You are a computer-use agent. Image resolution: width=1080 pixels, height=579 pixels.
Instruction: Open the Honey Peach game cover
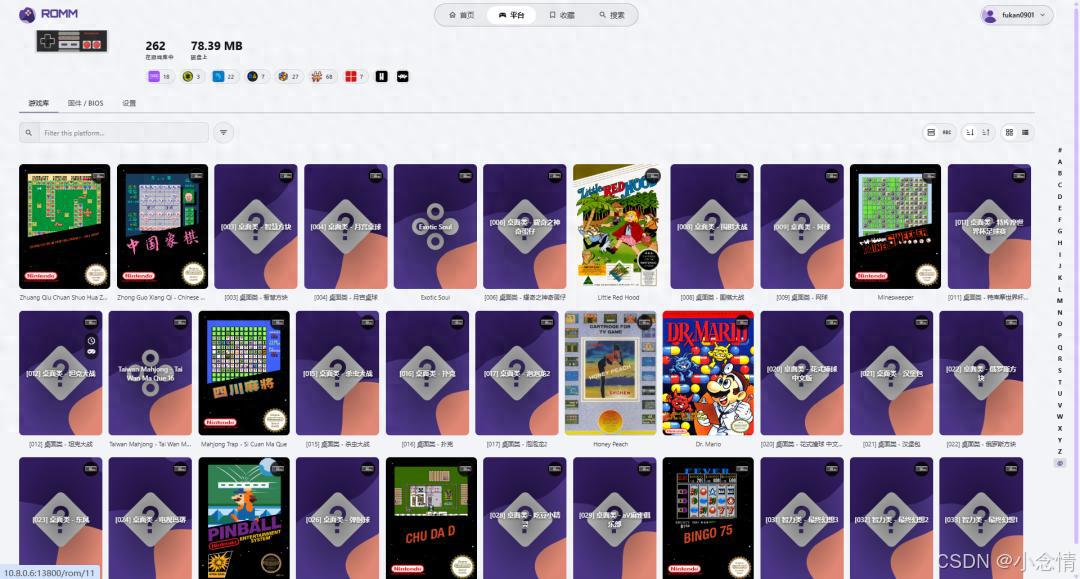coord(610,372)
